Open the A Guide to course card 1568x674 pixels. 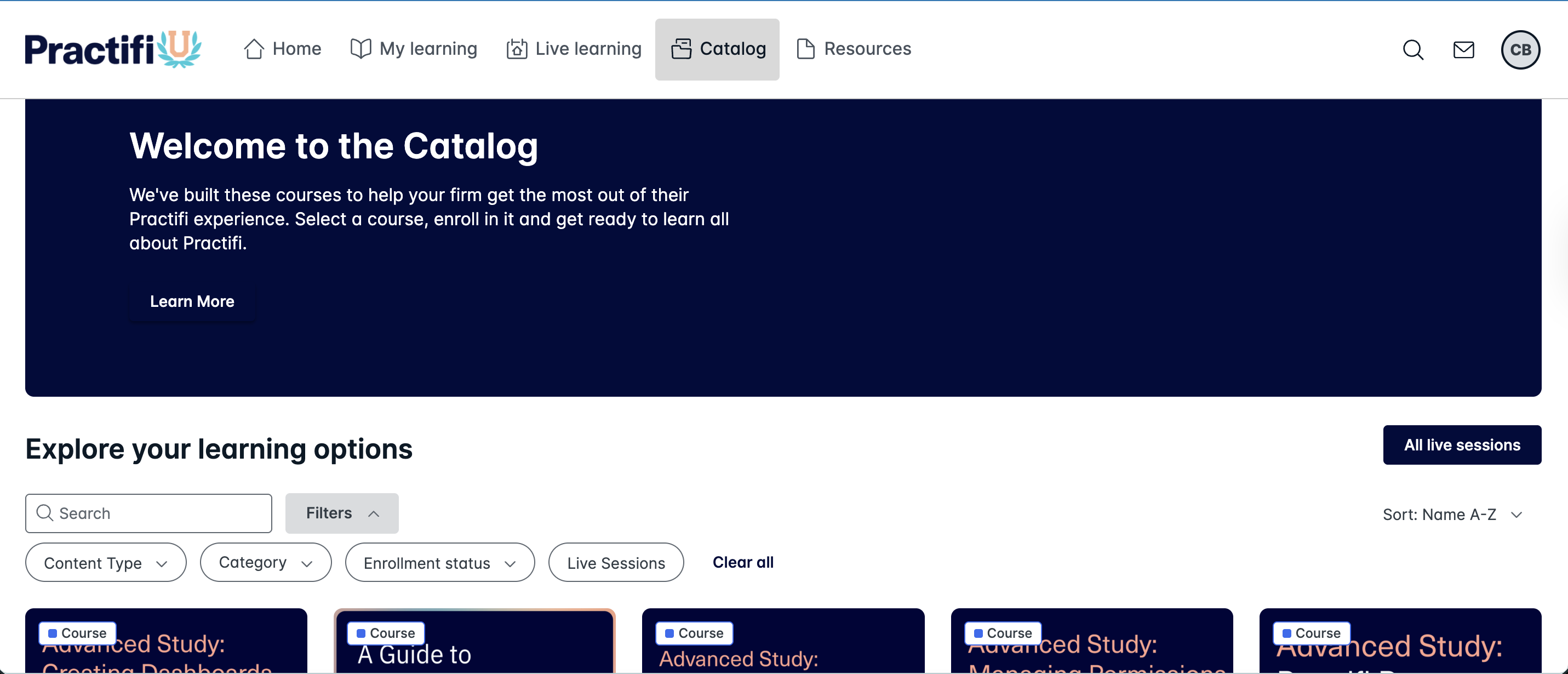(474, 641)
